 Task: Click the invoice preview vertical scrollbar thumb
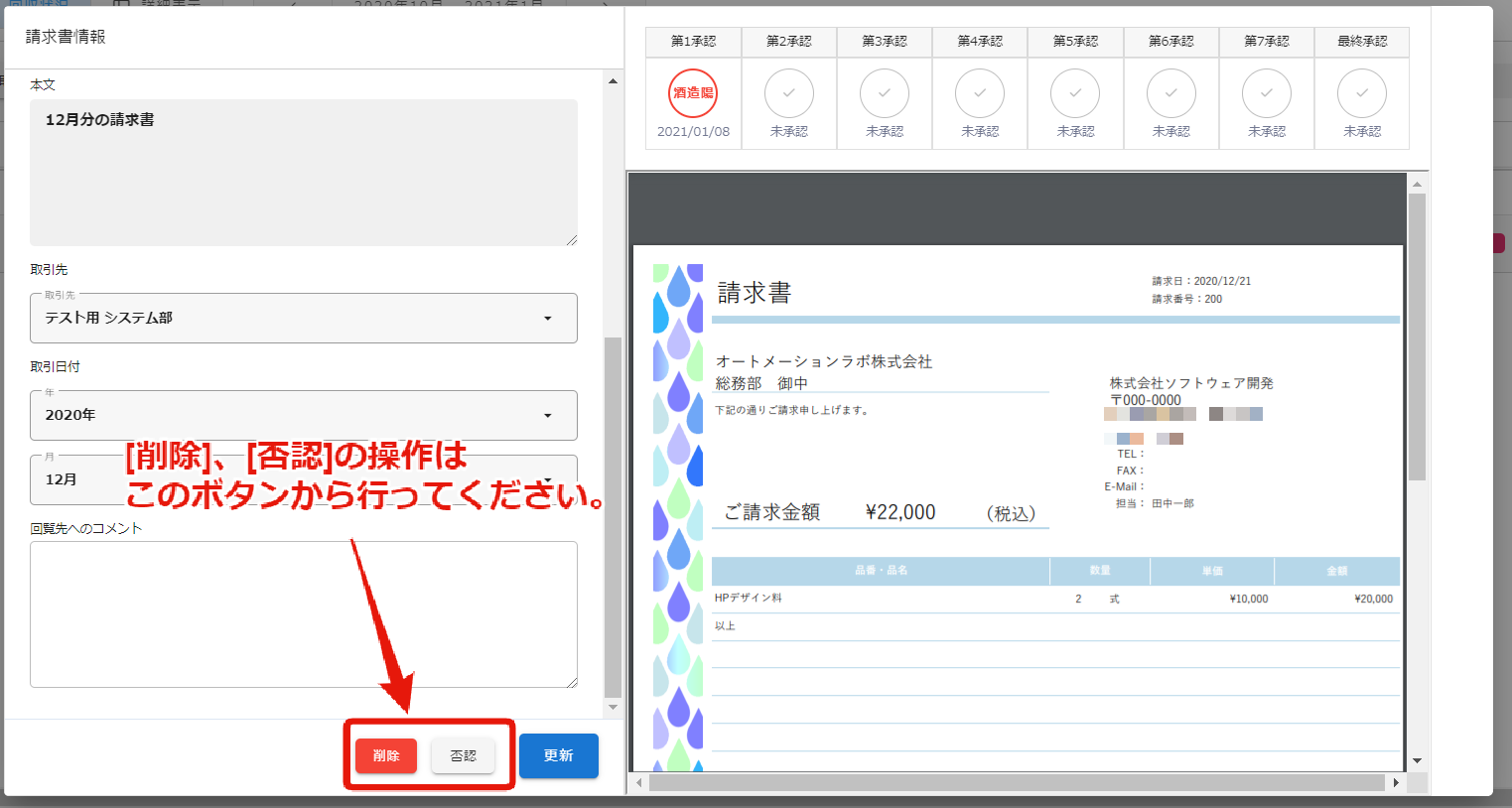1417,337
